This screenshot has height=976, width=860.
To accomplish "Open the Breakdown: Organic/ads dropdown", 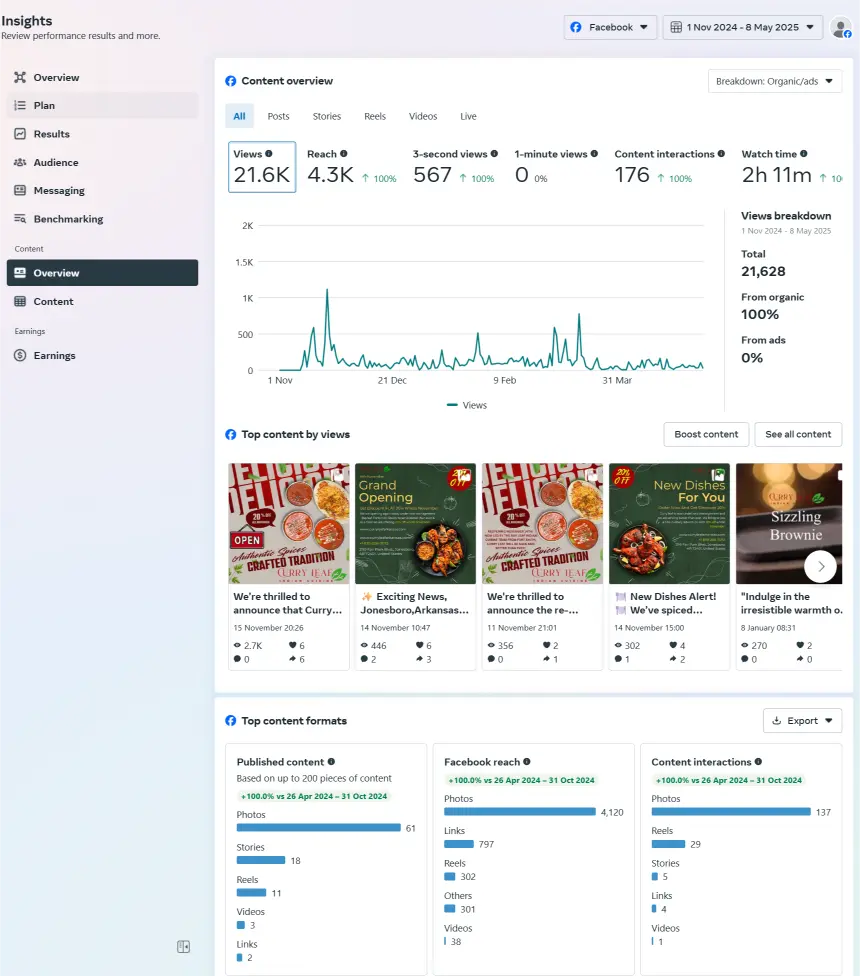I will click(775, 81).
